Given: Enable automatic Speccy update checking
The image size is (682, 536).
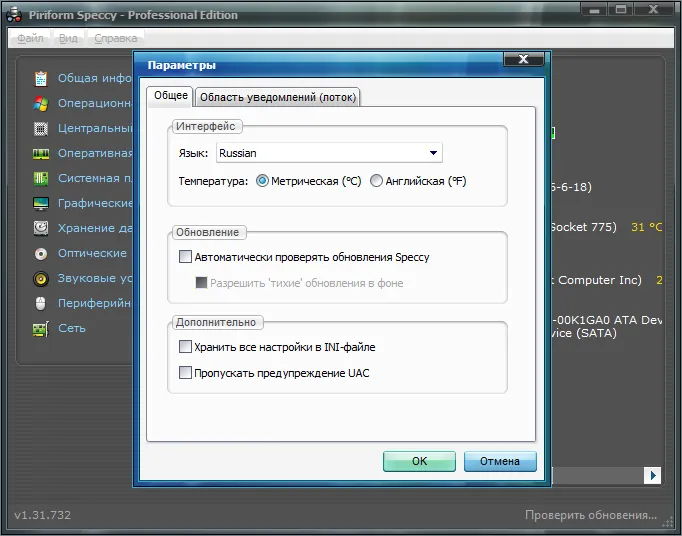Looking at the screenshot, I should point(185,257).
